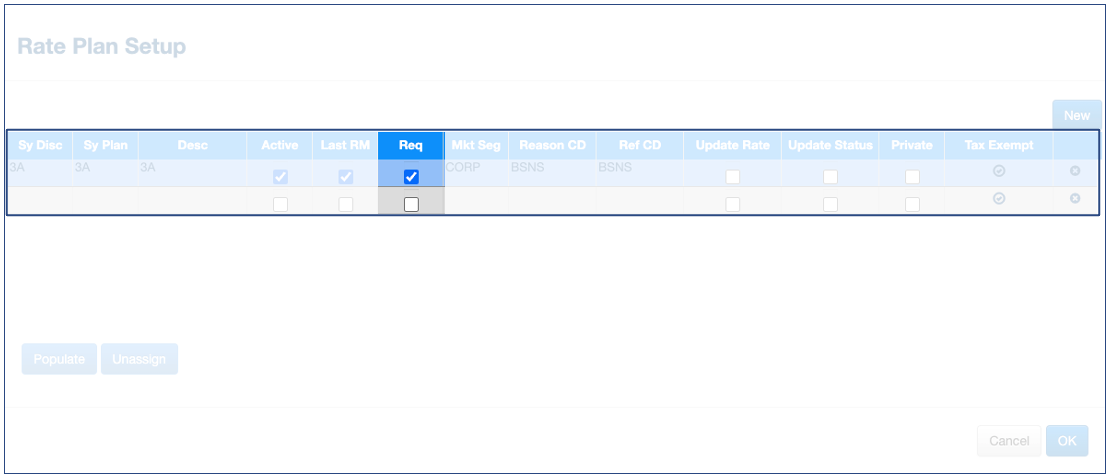Image resolution: width=1108 pixels, height=476 pixels.
Task: Delete the 3A rate plan row
Action: pyautogui.click(x=1075, y=172)
